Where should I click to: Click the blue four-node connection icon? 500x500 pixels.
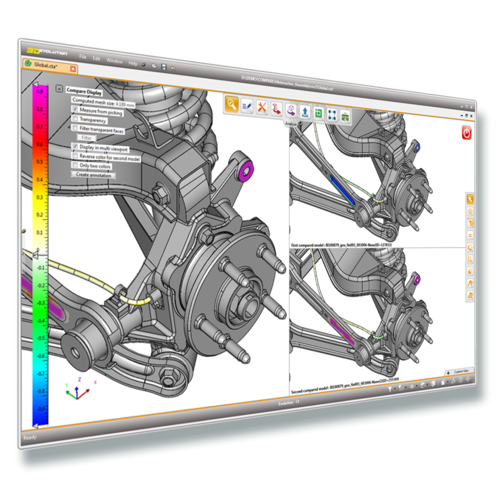click(x=332, y=114)
